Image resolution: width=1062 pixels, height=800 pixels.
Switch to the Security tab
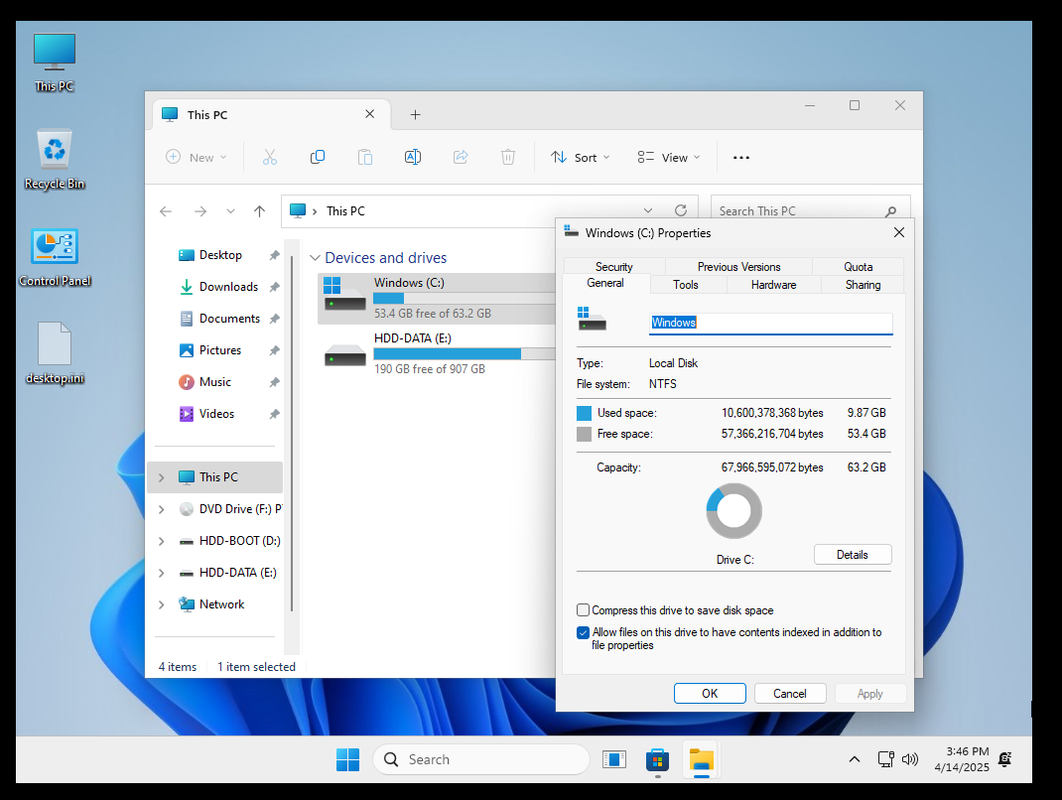coord(614,267)
